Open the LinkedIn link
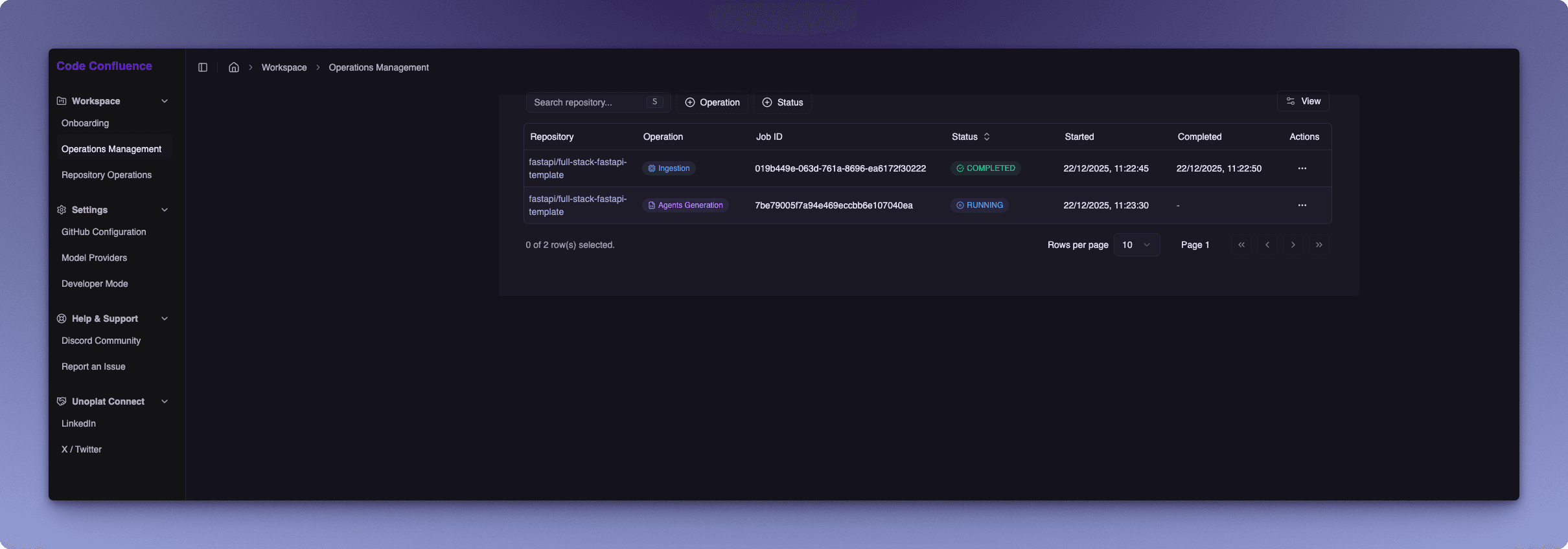The image size is (1568, 549). [78, 423]
